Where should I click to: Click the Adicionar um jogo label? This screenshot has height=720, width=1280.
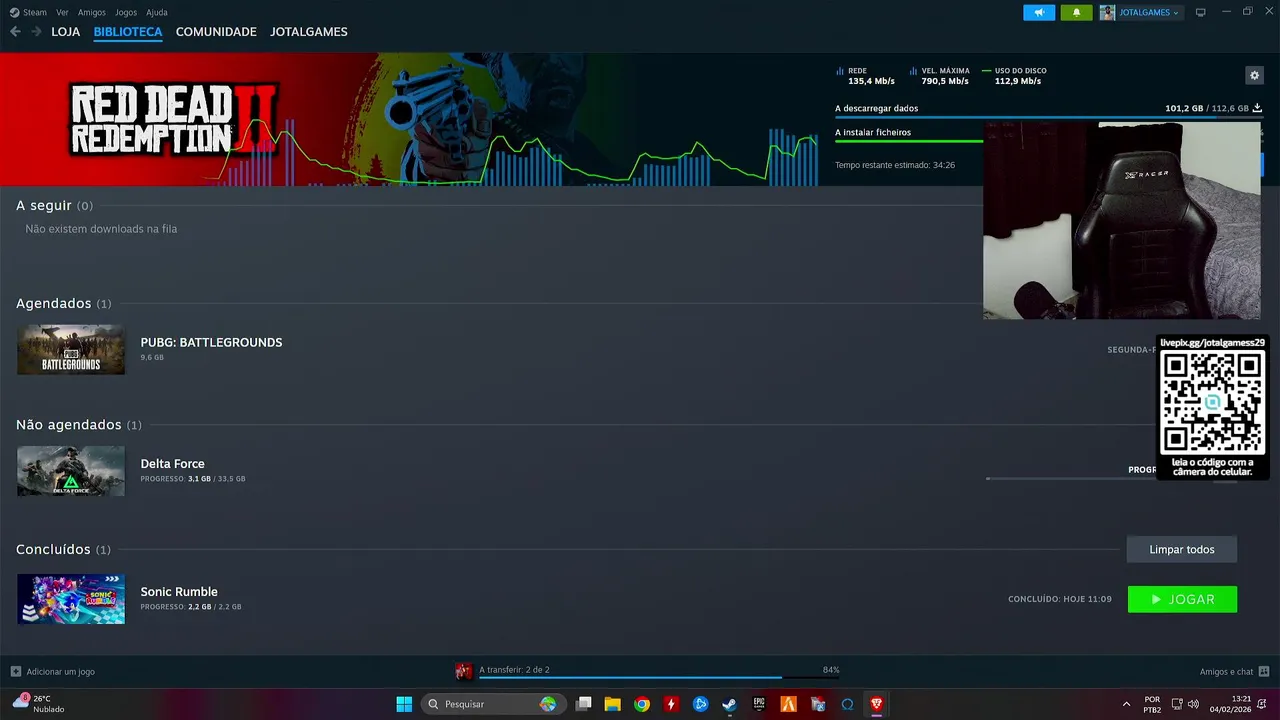click(x=61, y=672)
